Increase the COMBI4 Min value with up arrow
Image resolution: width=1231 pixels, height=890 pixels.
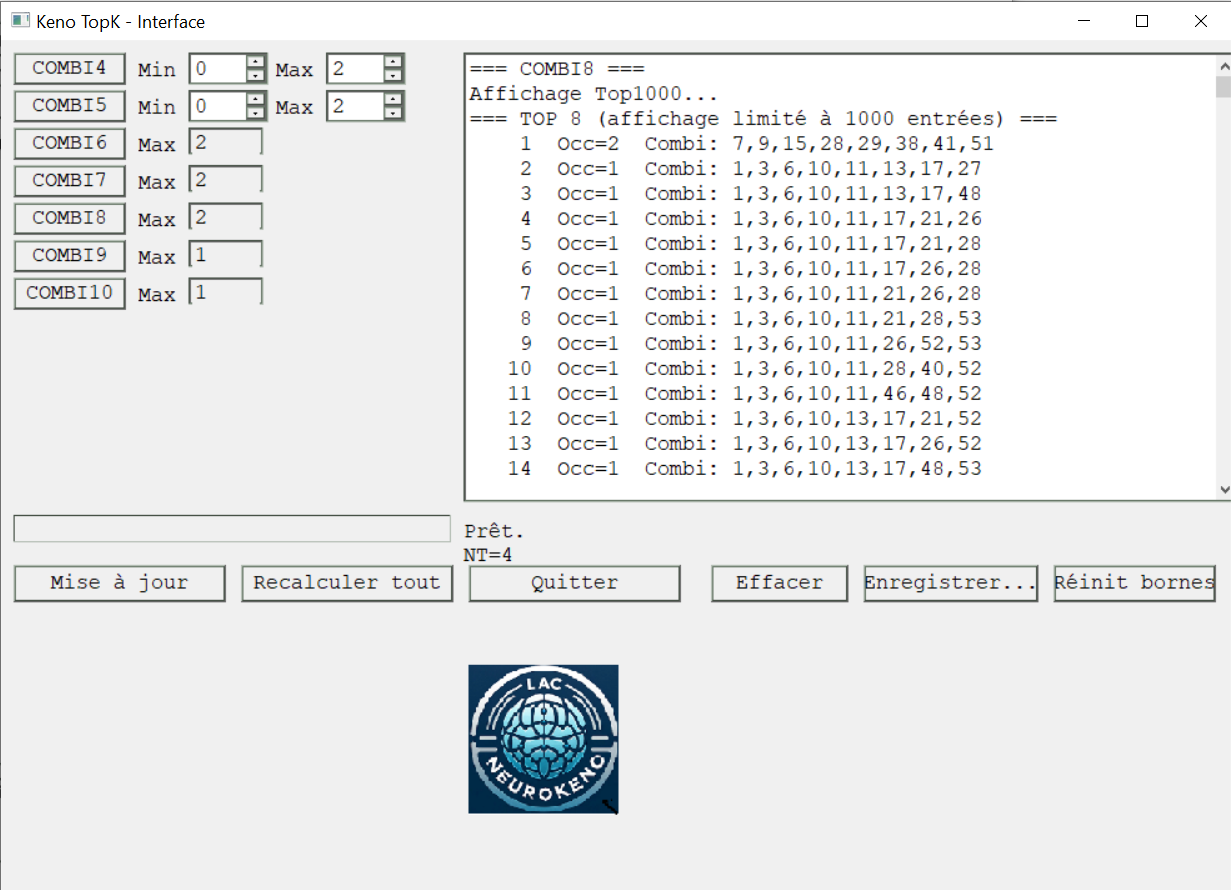256,62
